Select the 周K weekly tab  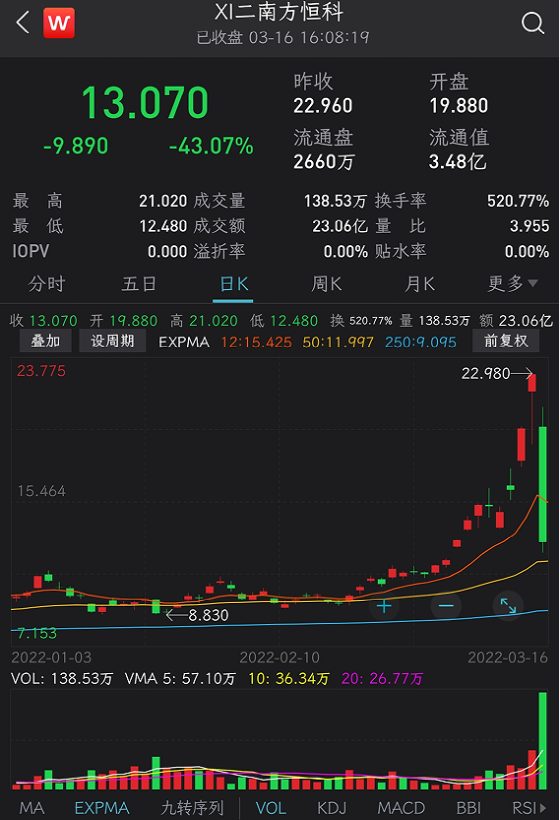(326, 284)
